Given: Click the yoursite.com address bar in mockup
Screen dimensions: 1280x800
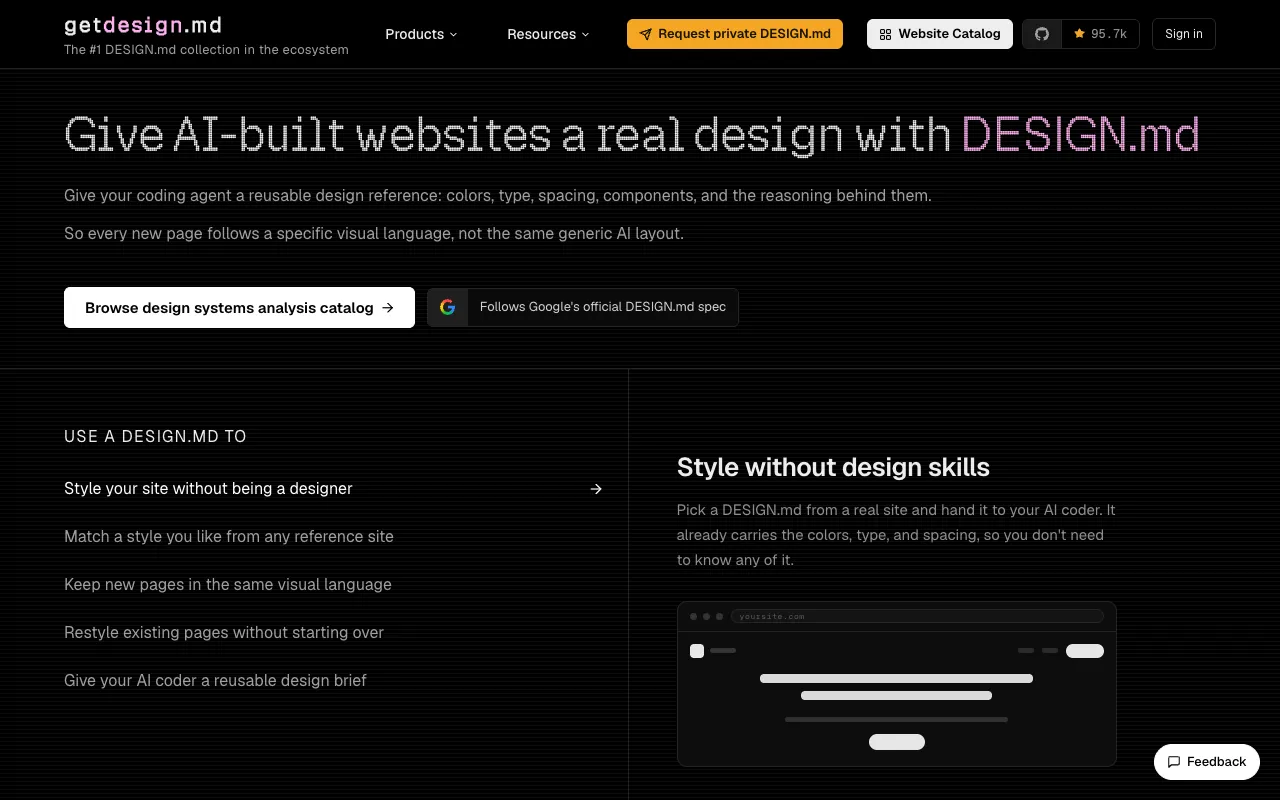Looking at the screenshot, I should 917,616.
